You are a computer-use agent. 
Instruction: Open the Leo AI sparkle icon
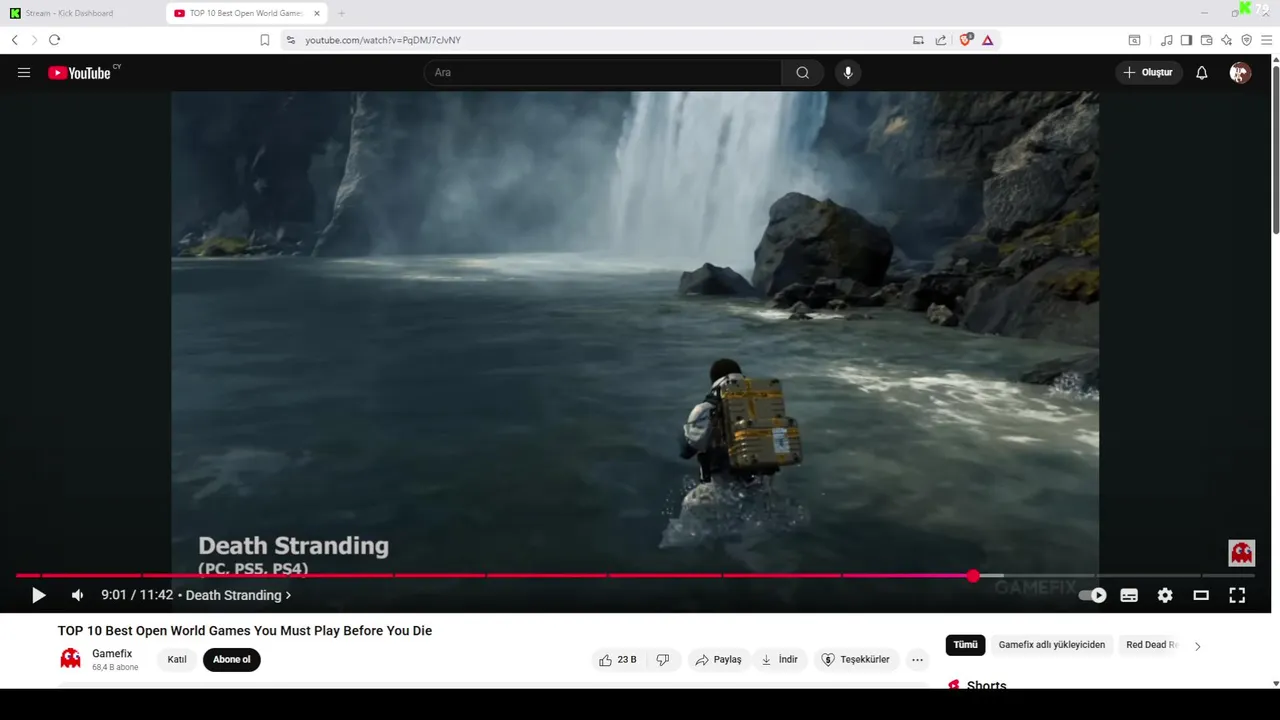[1226, 40]
